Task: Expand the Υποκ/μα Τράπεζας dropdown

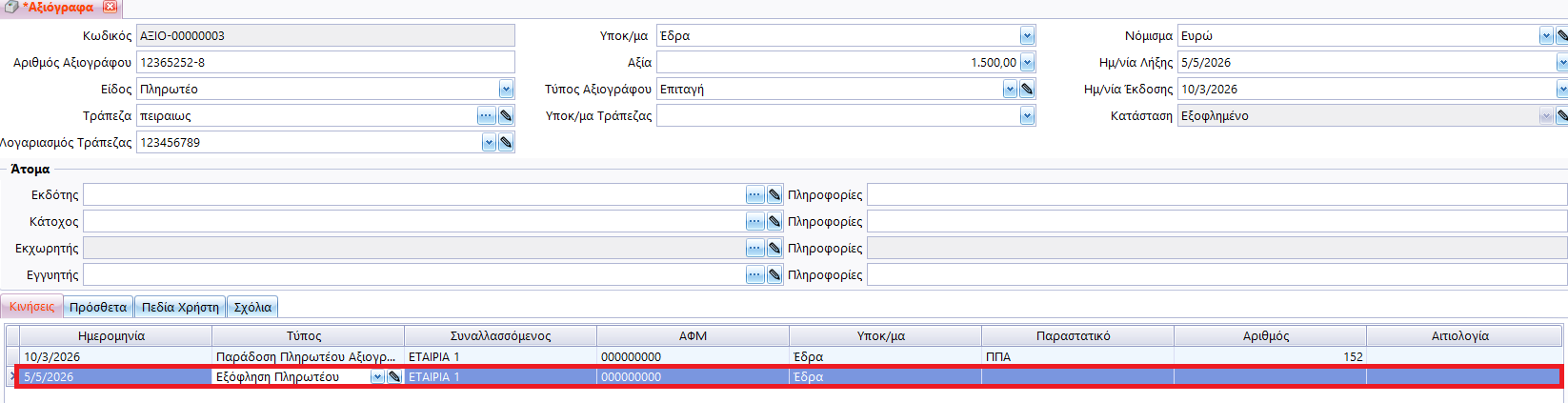Action: coord(1027,116)
